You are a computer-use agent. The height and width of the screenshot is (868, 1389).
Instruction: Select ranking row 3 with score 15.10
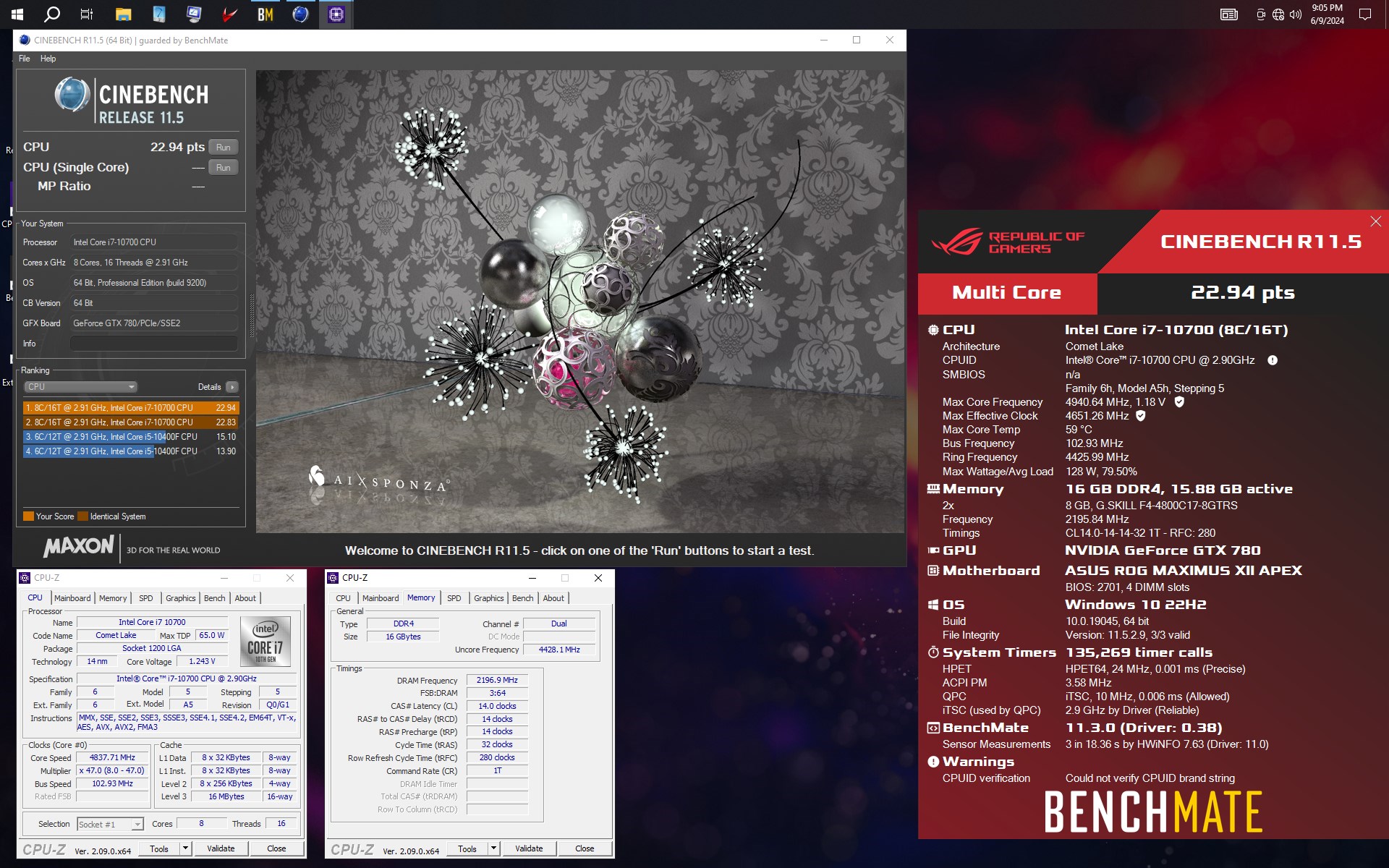tap(130, 437)
